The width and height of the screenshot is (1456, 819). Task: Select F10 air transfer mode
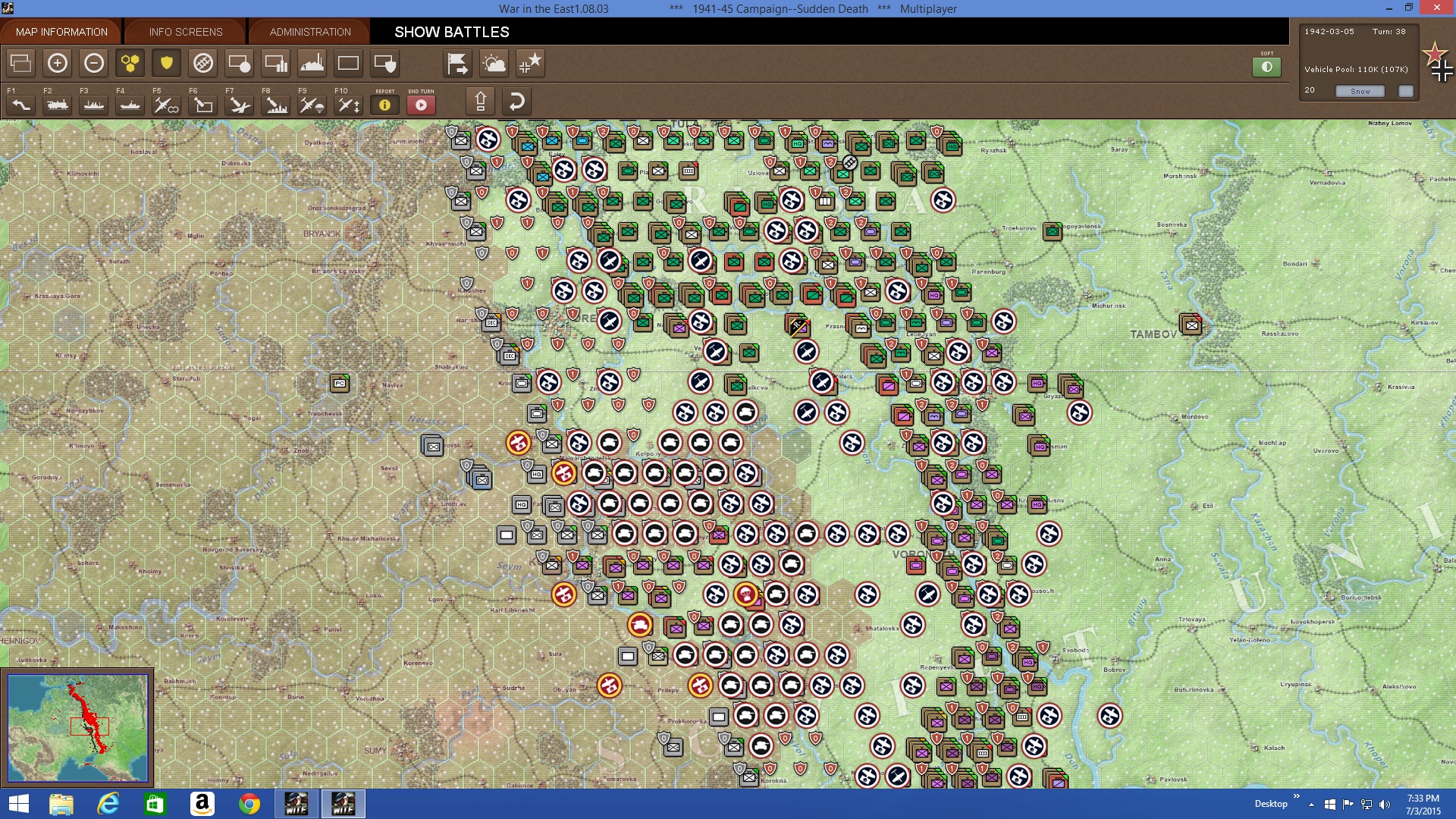pos(349,105)
